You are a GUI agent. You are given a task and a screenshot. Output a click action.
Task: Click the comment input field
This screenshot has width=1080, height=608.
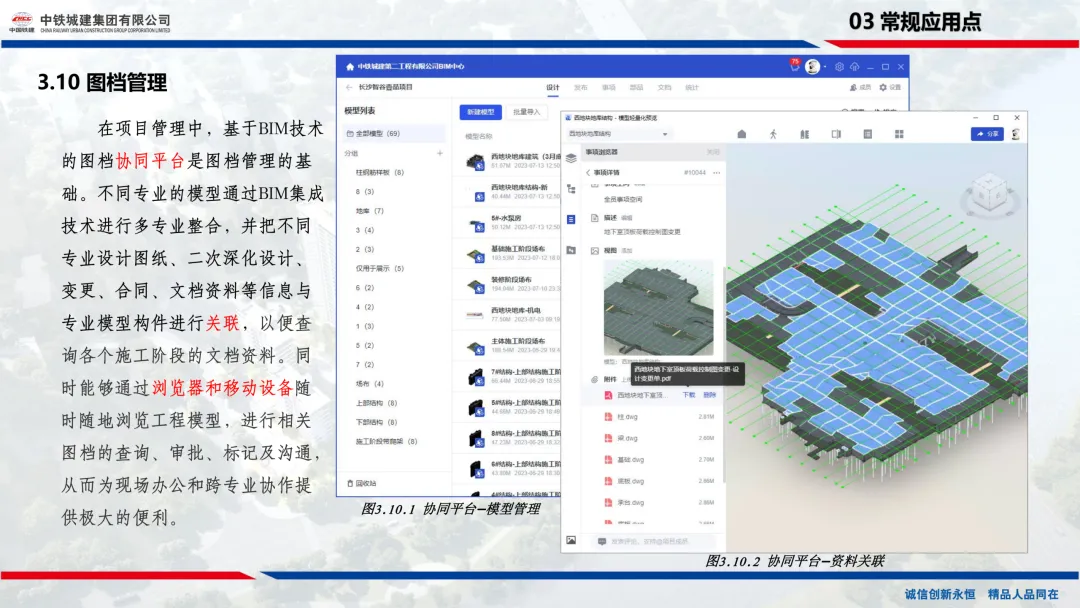coord(658,542)
